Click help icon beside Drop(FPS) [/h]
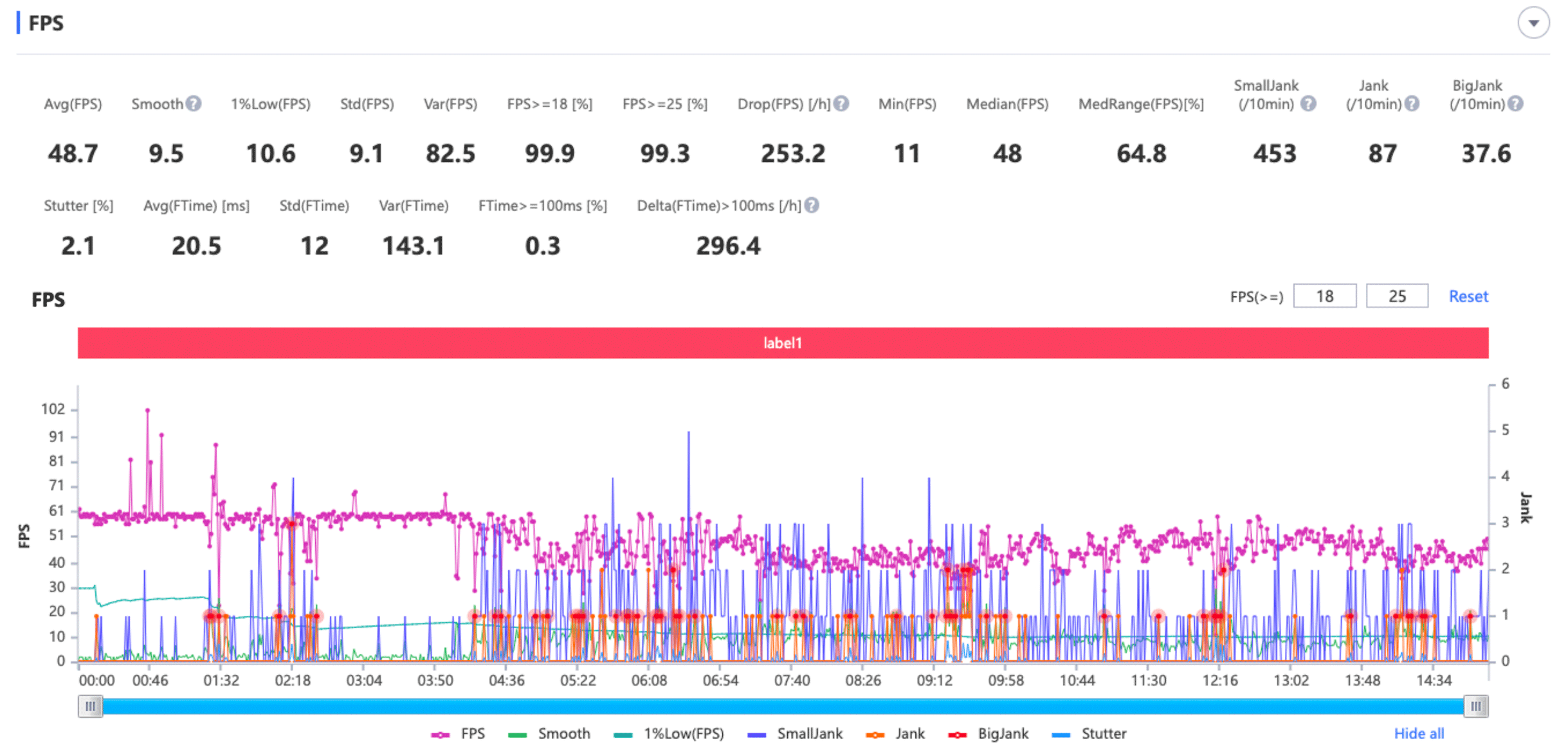The width and height of the screenshot is (1568, 752). pos(841,103)
